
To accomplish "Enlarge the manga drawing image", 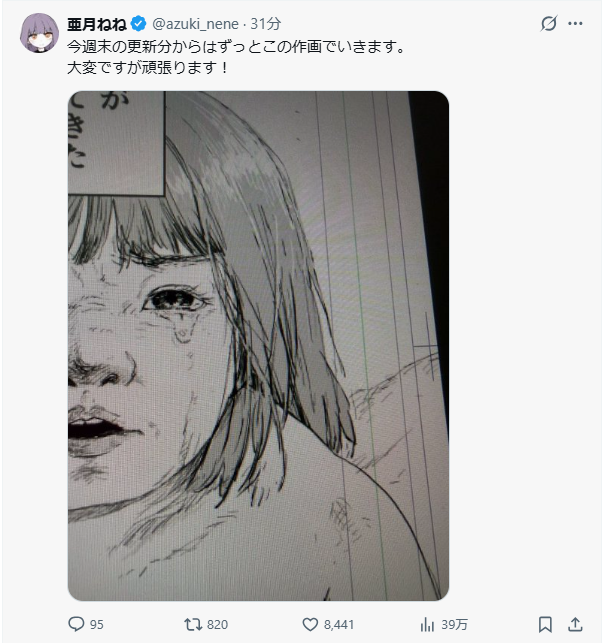I will (x=258, y=346).
